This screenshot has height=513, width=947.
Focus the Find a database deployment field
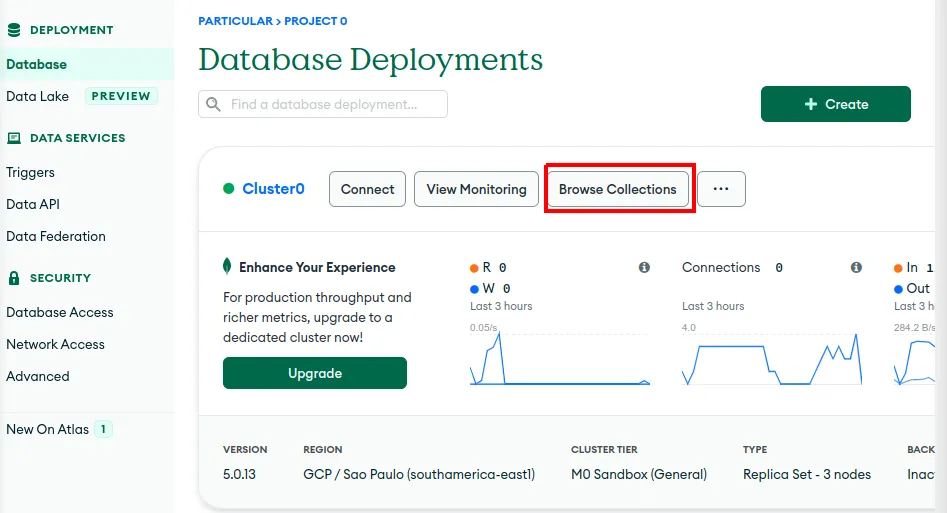(323, 104)
